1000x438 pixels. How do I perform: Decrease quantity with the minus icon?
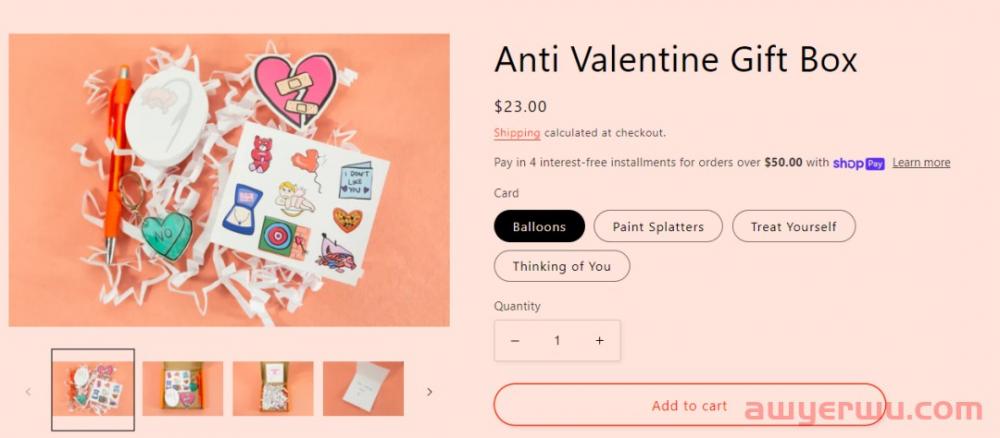click(515, 341)
